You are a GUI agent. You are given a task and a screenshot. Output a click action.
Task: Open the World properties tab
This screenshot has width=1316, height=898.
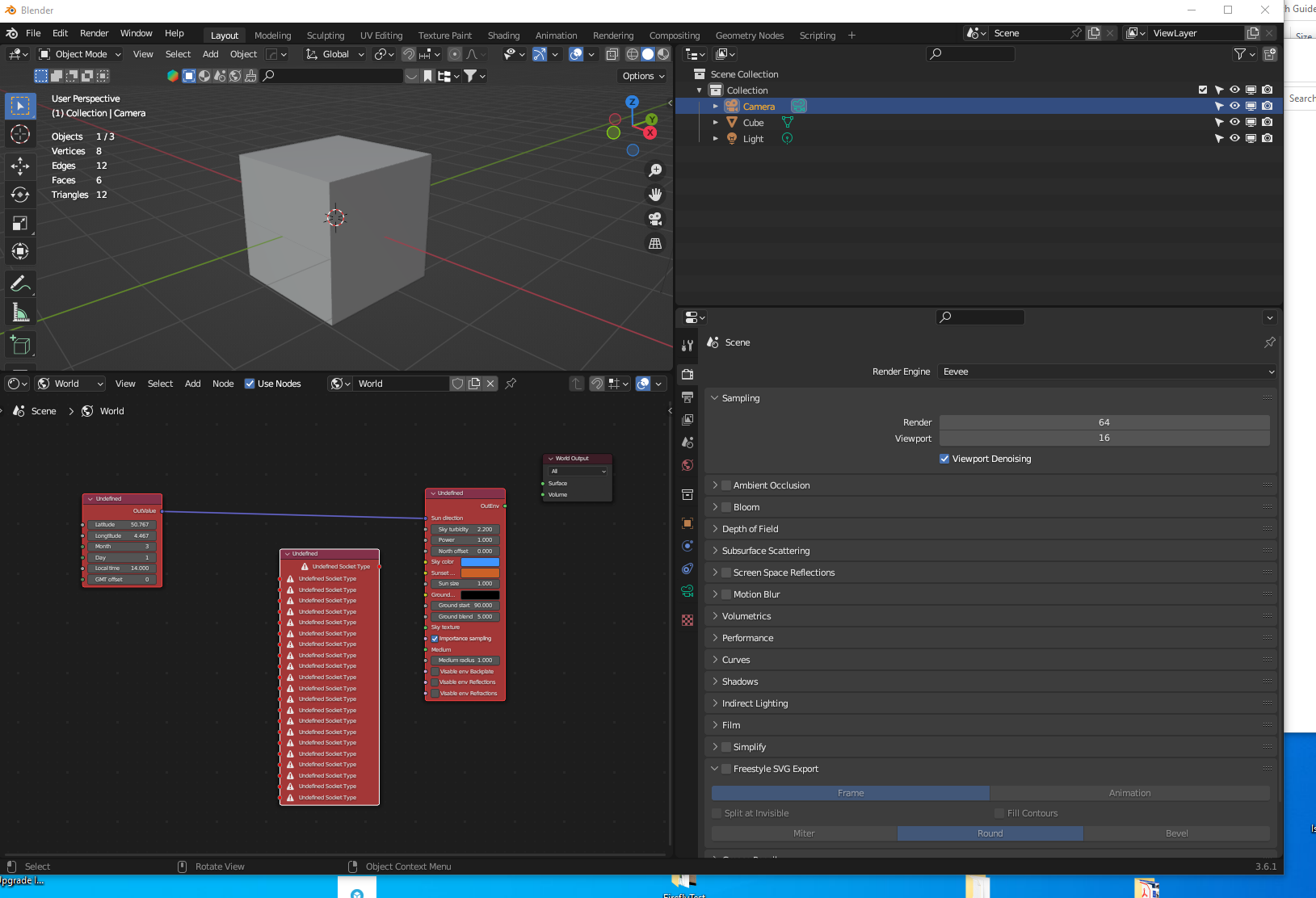[x=687, y=465]
